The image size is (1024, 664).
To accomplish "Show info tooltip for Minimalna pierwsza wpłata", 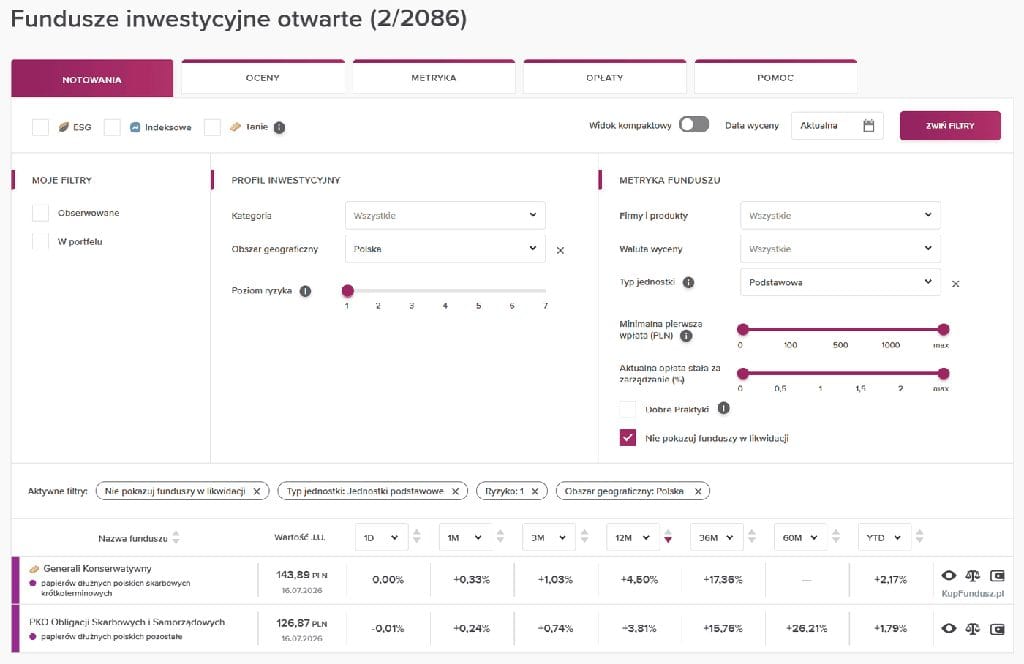I will 686,336.
